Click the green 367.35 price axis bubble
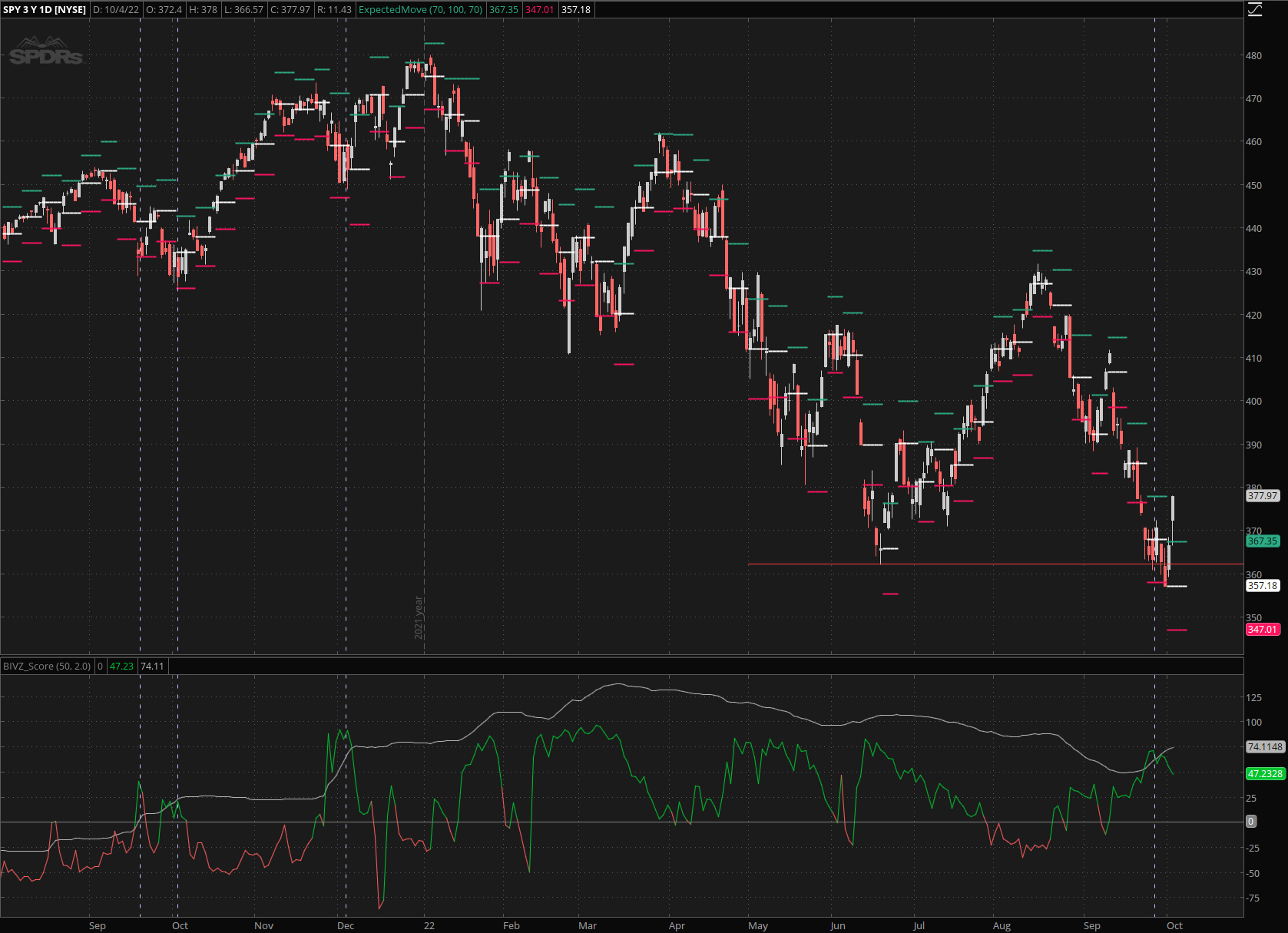The height and width of the screenshot is (933, 1288). pos(1263,541)
